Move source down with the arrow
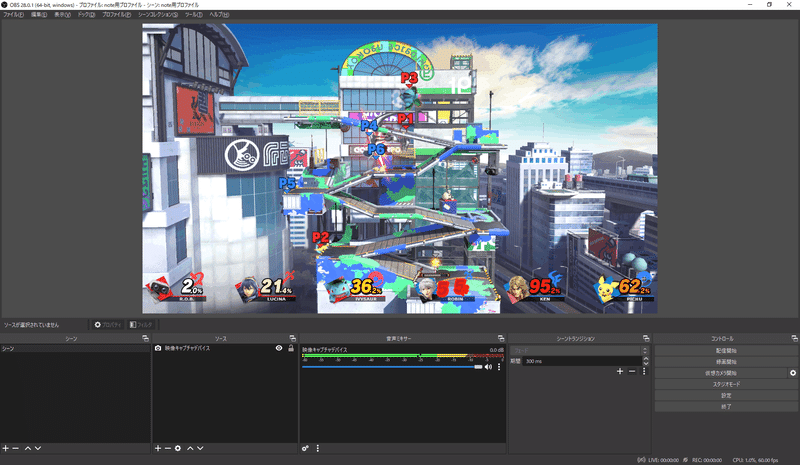Viewport: 800px width, 465px height. (x=200, y=448)
